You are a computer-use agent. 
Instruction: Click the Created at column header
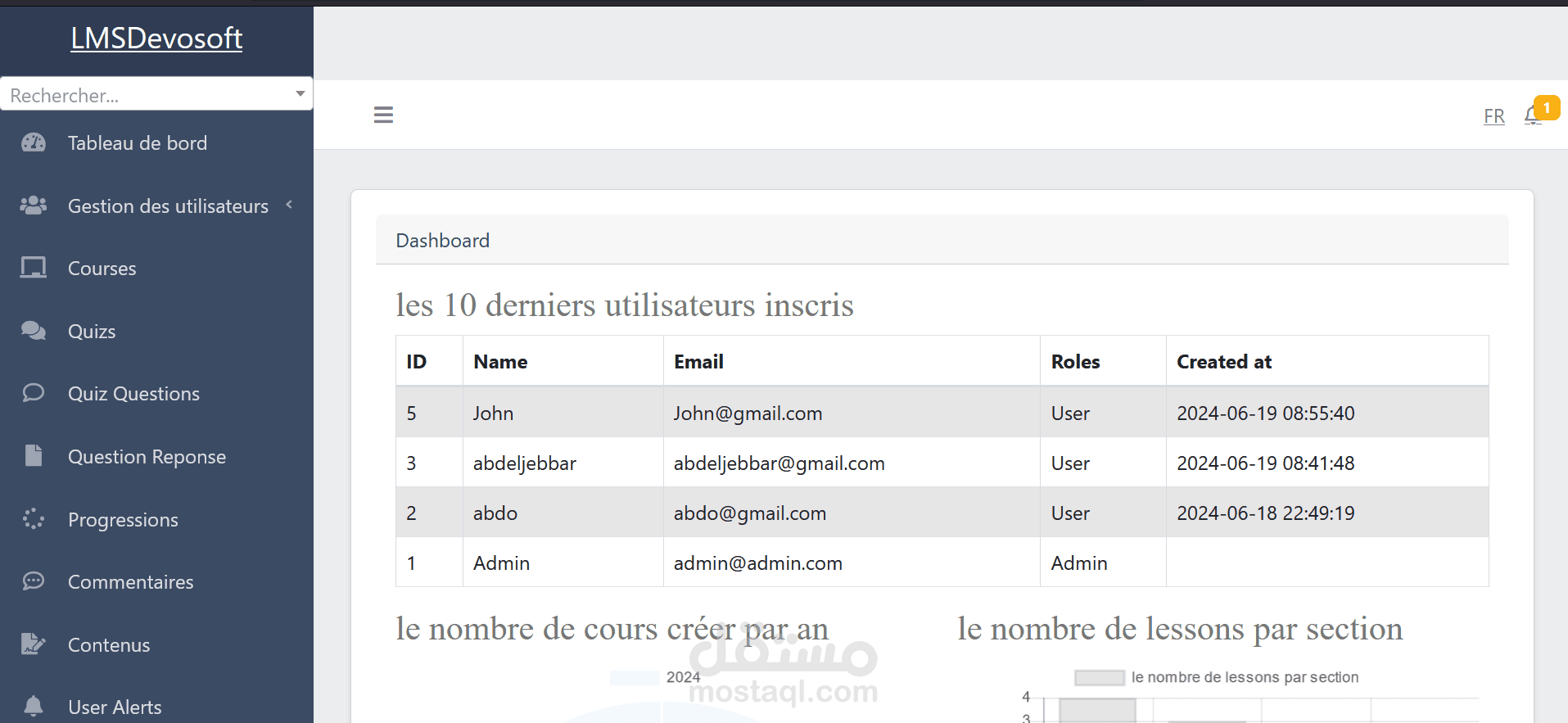tap(1327, 361)
